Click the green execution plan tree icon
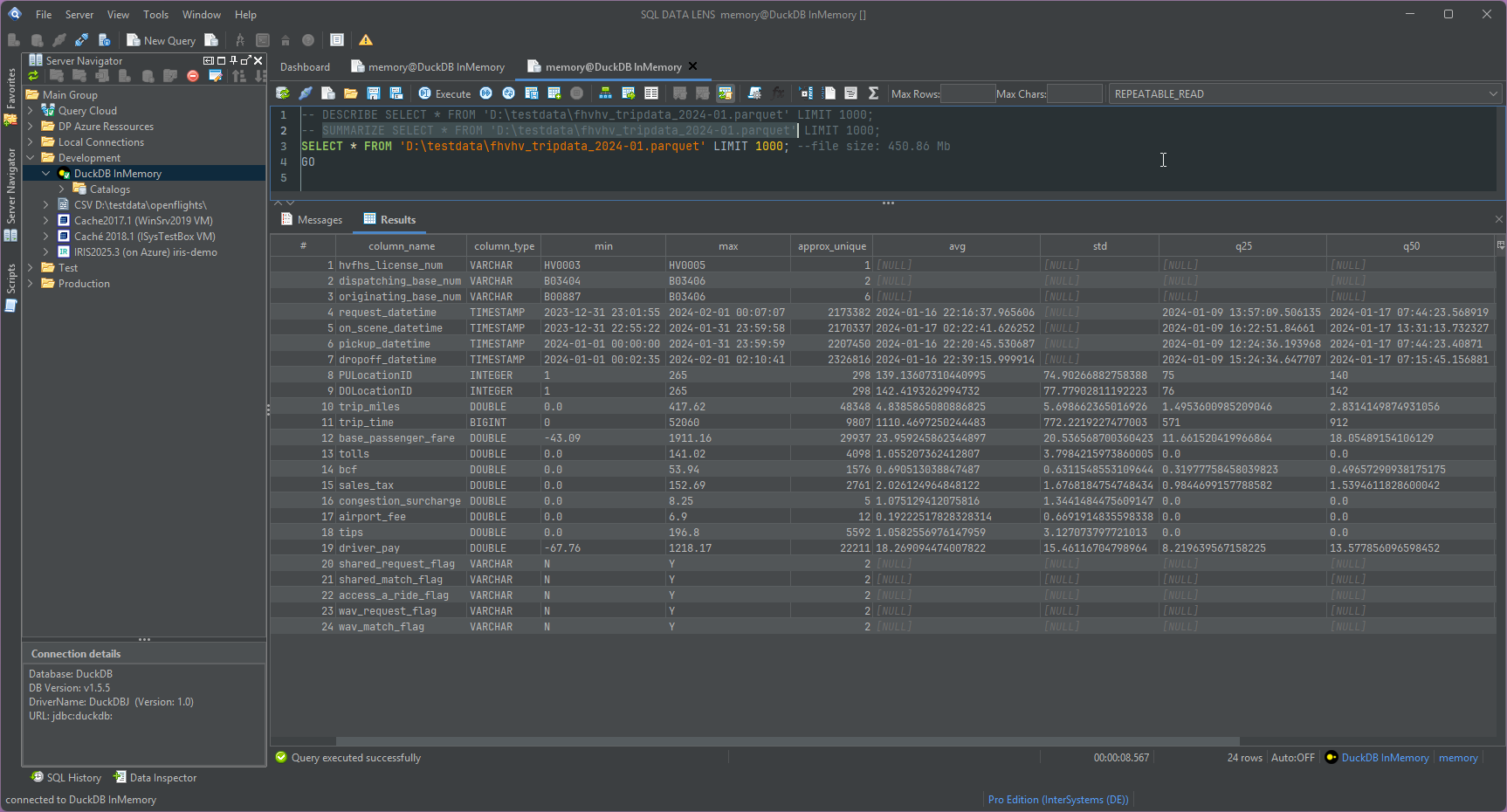The height and width of the screenshot is (812, 1507). (x=605, y=93)
